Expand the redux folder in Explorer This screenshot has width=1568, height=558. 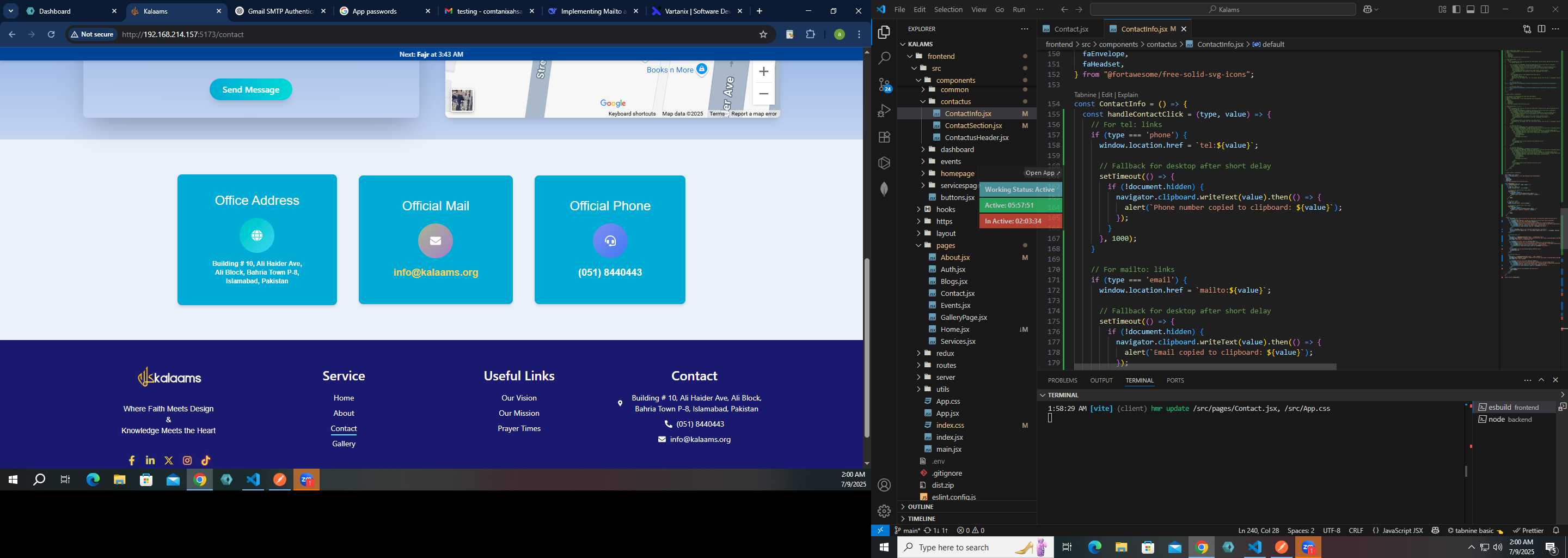tap(918, 353)
